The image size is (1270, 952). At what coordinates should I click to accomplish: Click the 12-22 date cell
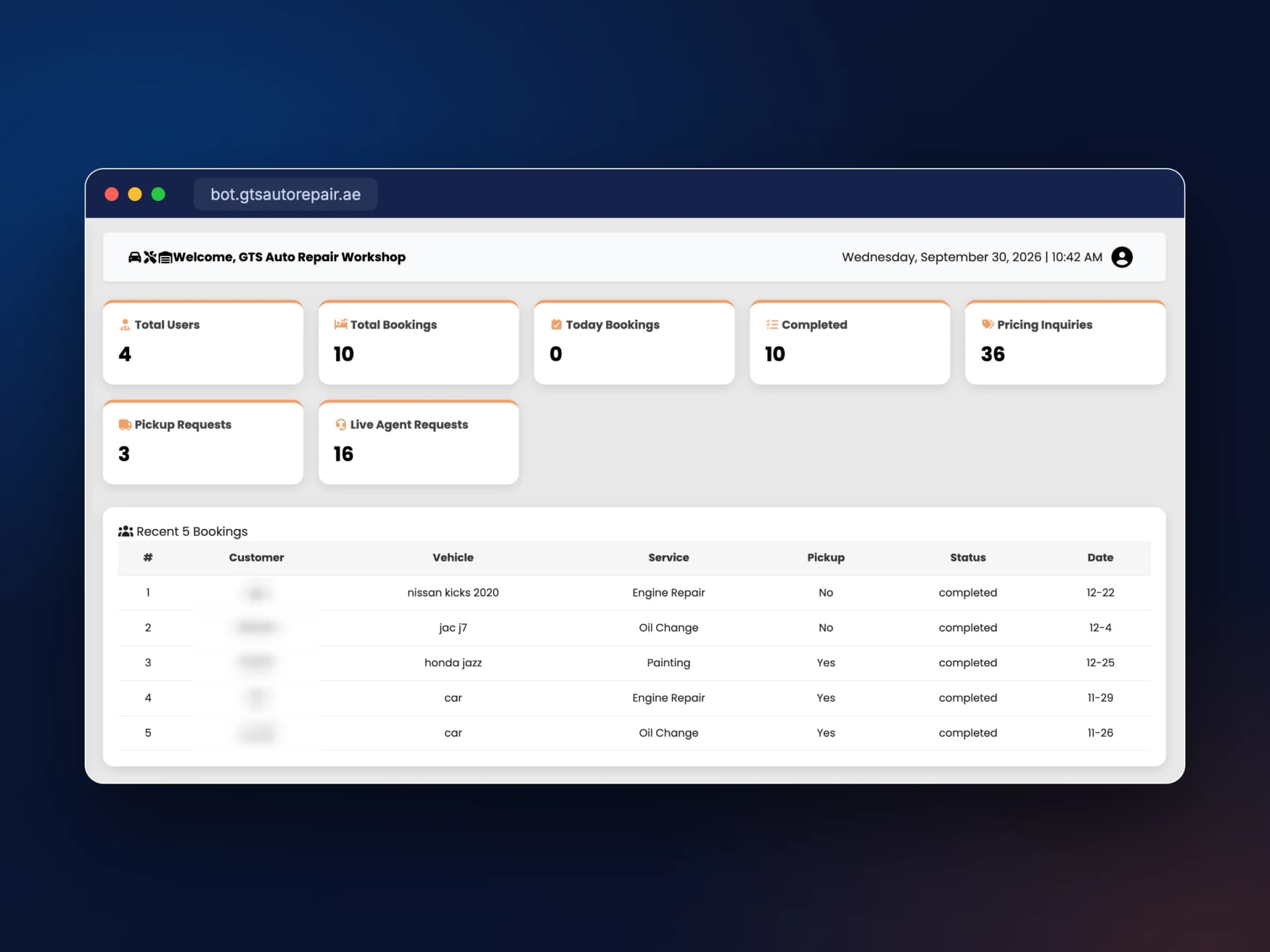(x=1101, y=592)
